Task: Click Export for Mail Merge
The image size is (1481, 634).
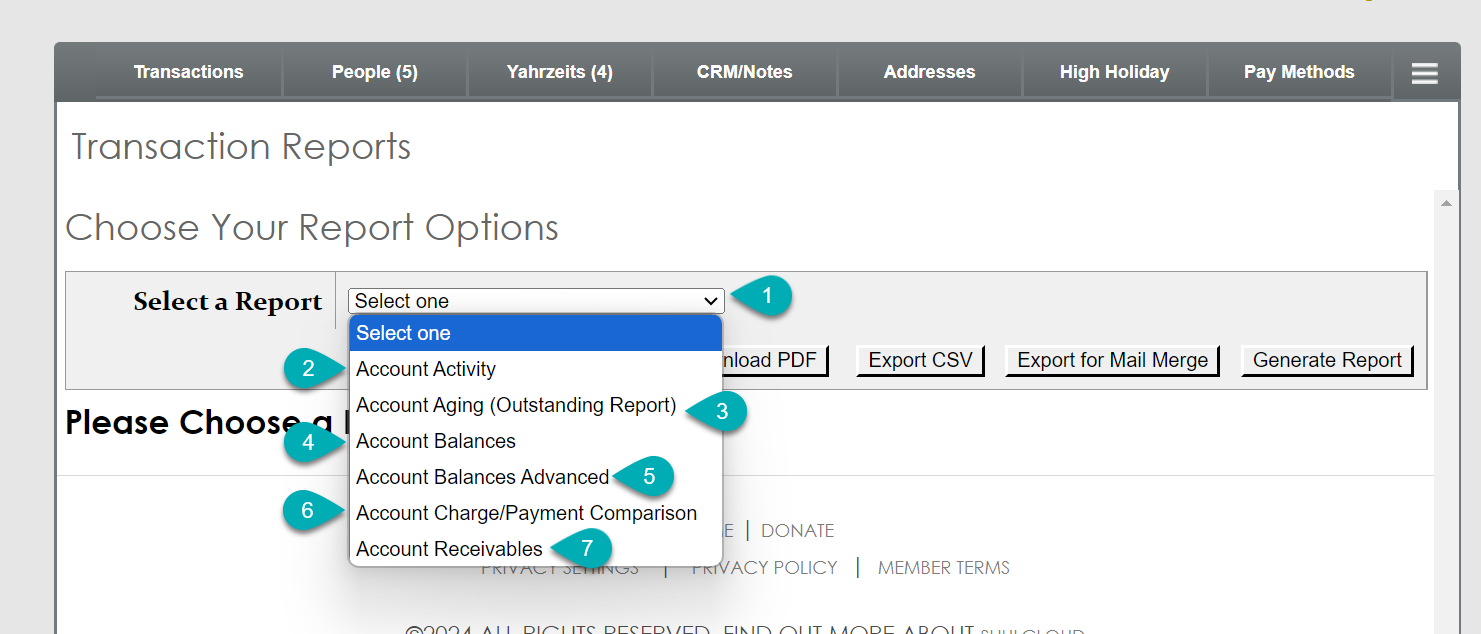Action: 1111,360
